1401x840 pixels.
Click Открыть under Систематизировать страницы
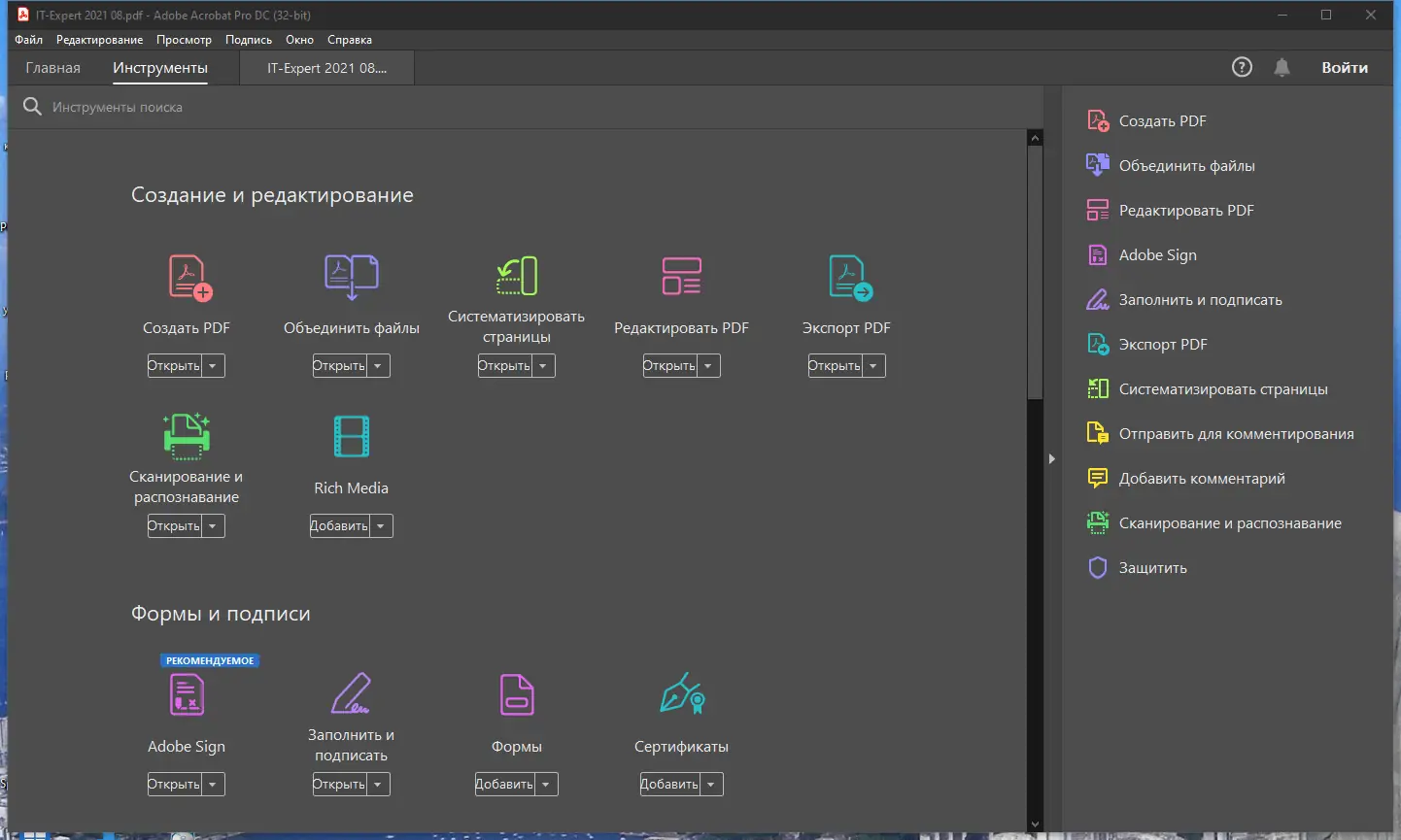(505, 366)
